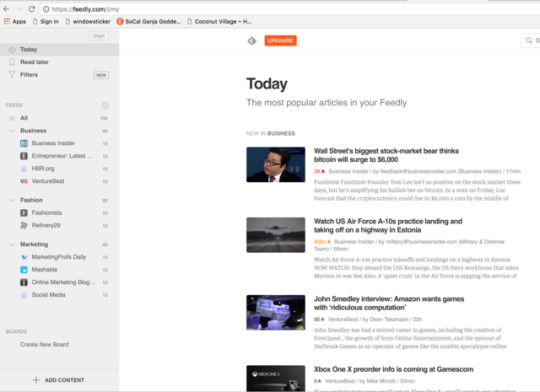Screen dimensions: 540x392
Task: Open thumbnail of Xbox One X article
Action: [276, 378]
